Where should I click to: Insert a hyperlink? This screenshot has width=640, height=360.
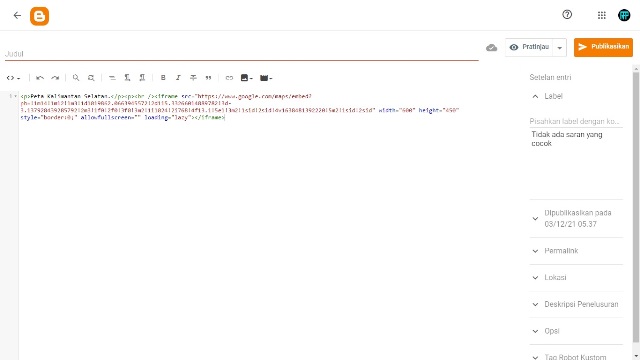coord(229,78)
